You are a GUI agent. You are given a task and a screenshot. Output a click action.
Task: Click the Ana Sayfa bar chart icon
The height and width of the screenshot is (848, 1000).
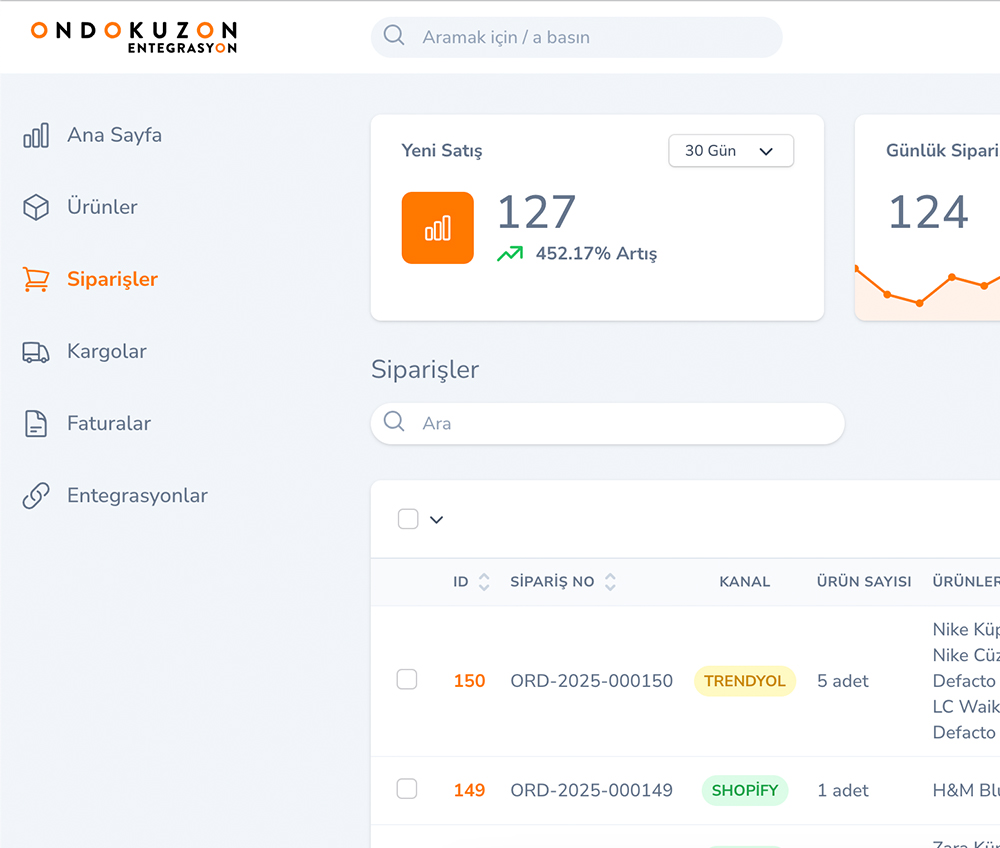coord(36,136)
